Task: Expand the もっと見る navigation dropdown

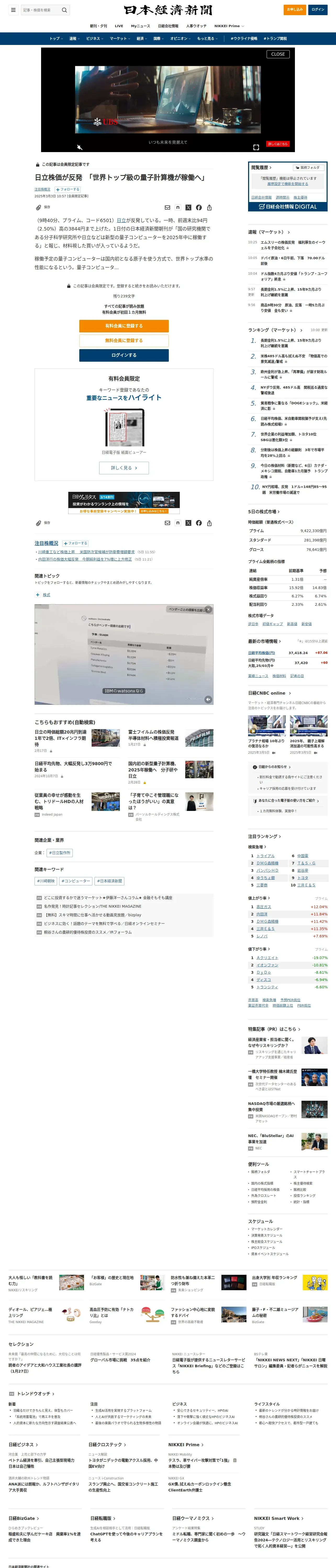Action: click(207, 38)
